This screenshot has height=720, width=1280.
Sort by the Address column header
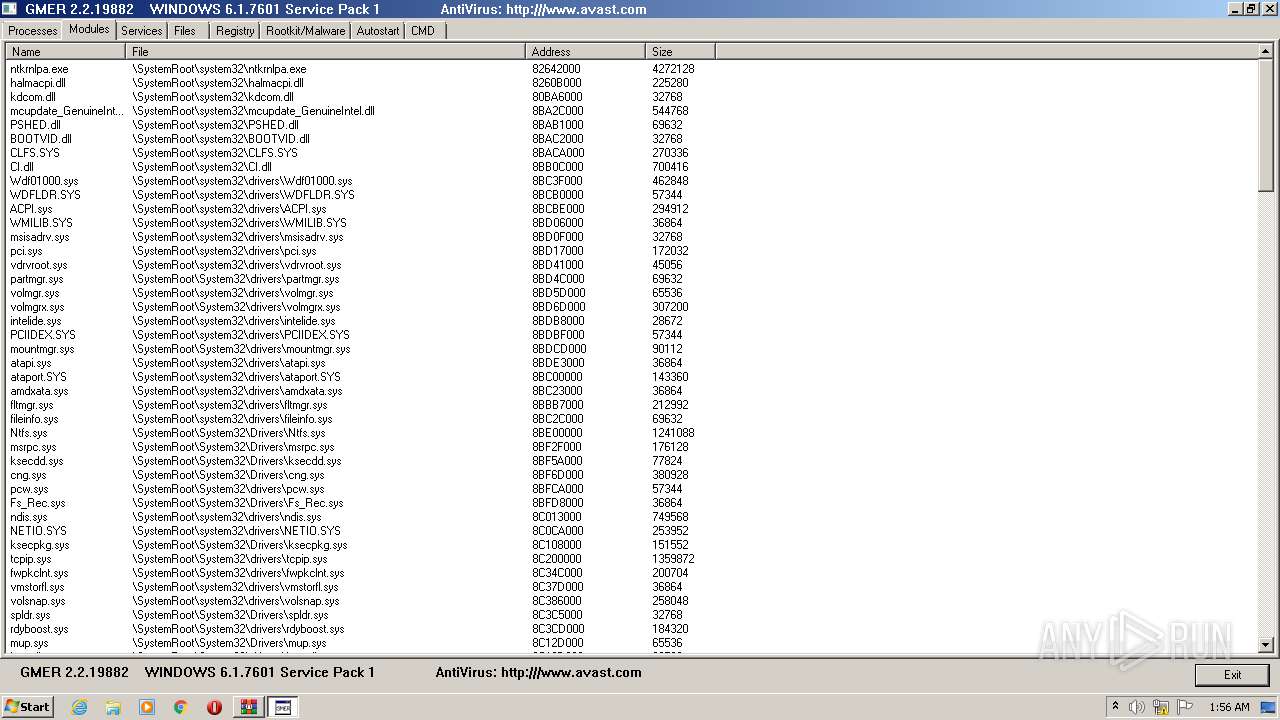(586, 51)
